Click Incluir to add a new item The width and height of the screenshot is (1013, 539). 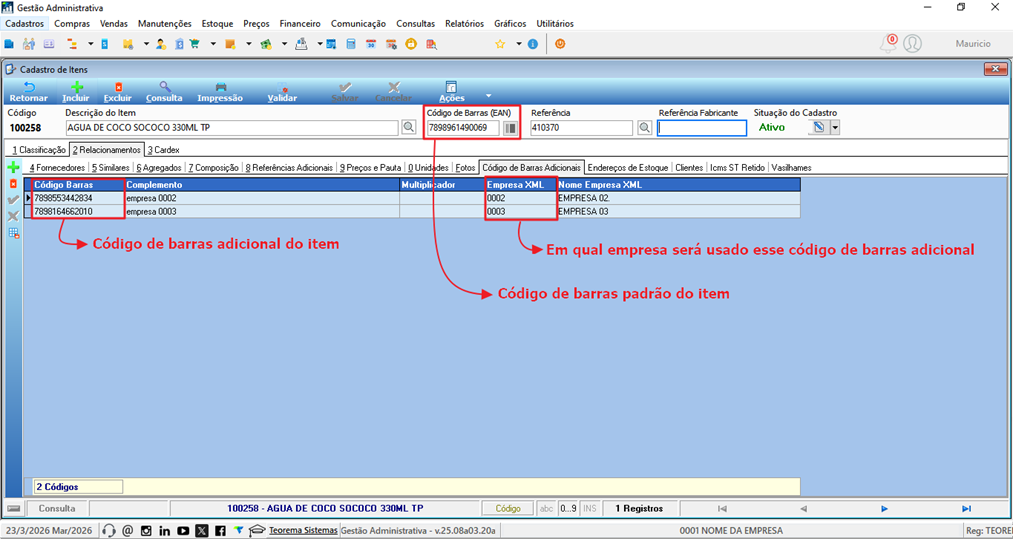coord(76,92)
